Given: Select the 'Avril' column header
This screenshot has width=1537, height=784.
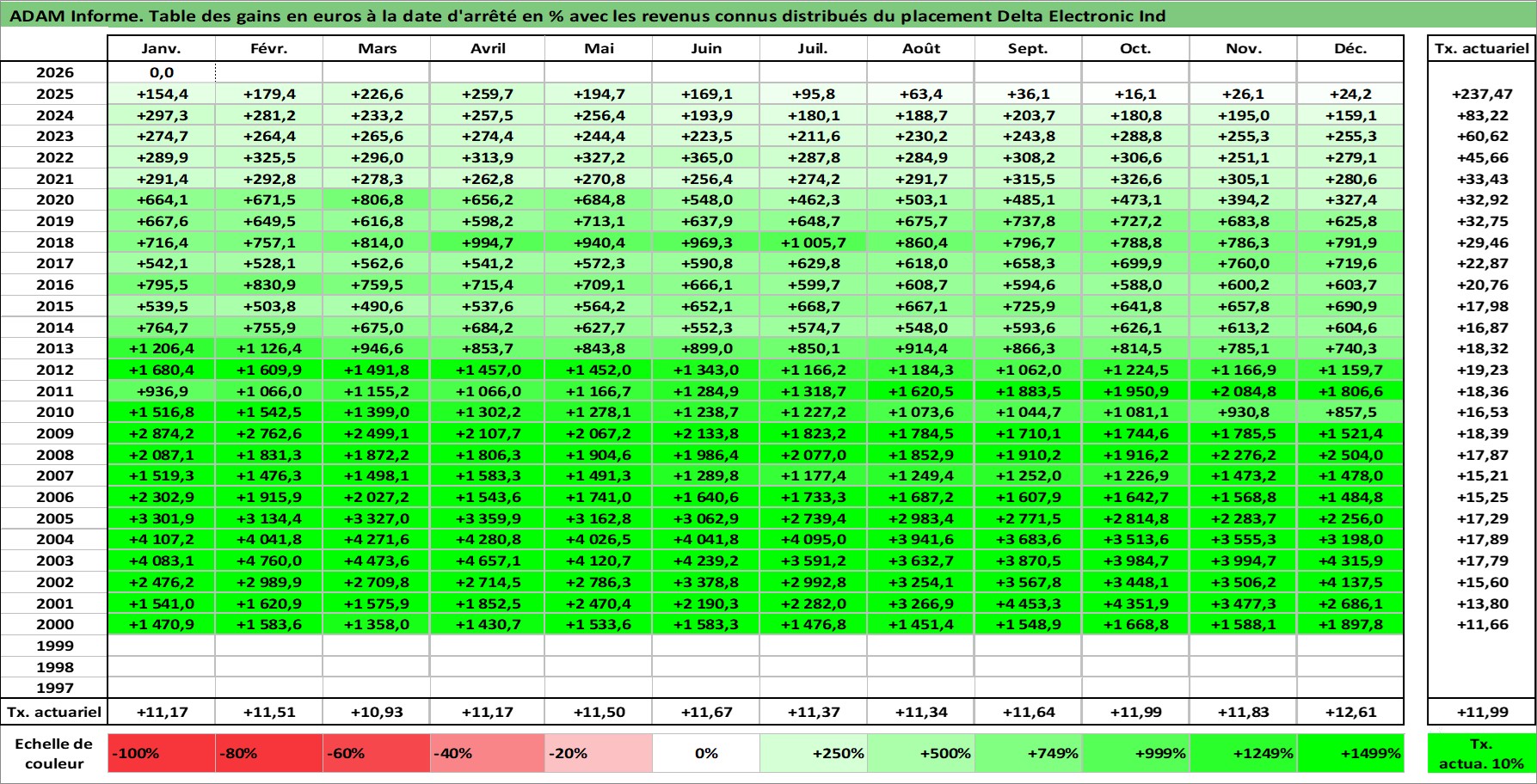Looking at the screenshot, I should click(x=488, y=48).
